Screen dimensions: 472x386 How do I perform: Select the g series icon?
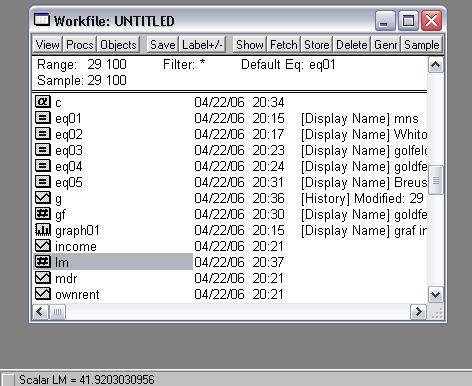[x=43, y=197]
